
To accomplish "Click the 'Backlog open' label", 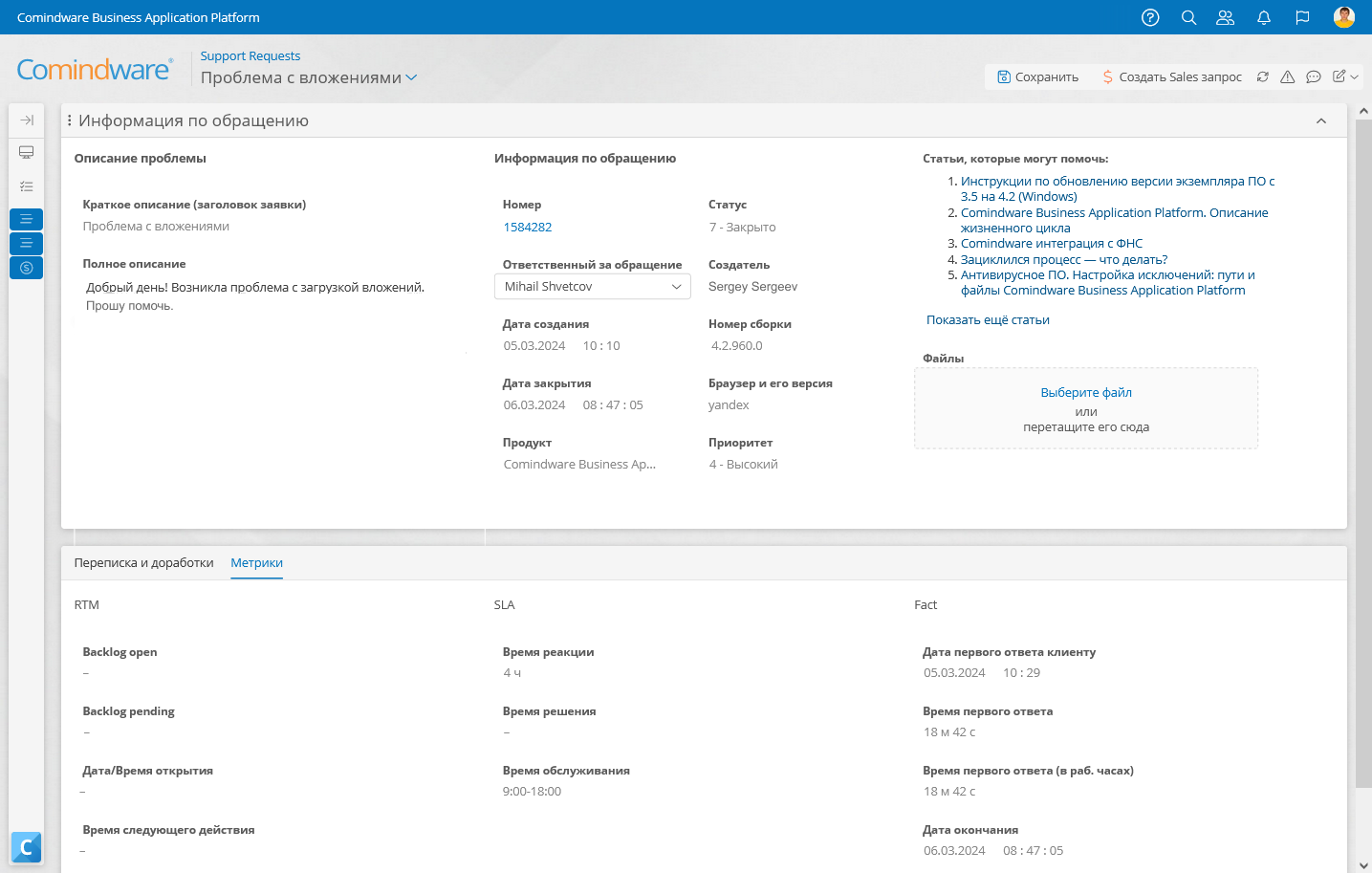I will (120, 652).
